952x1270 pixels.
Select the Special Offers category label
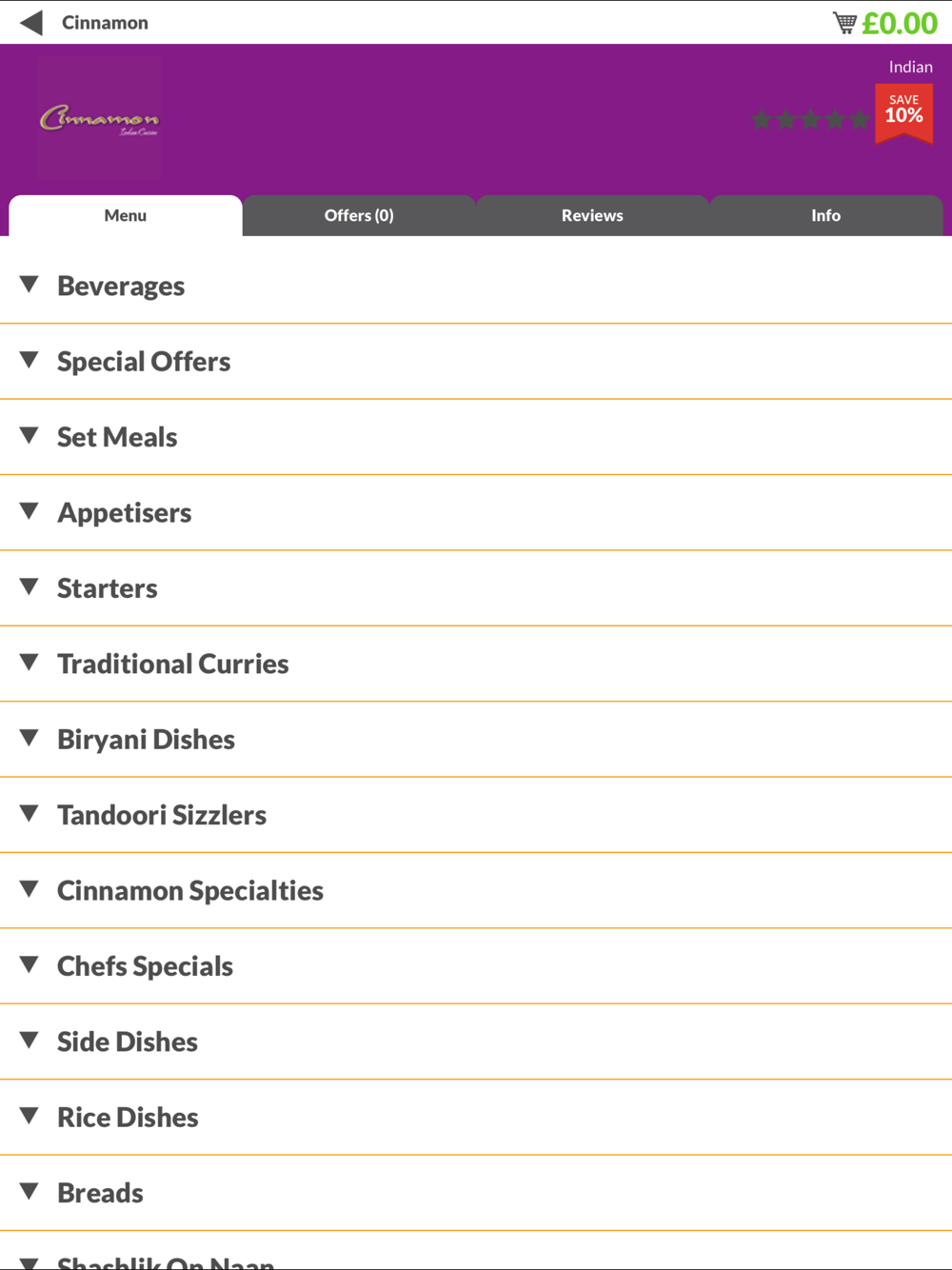click(x=144, y=362)
